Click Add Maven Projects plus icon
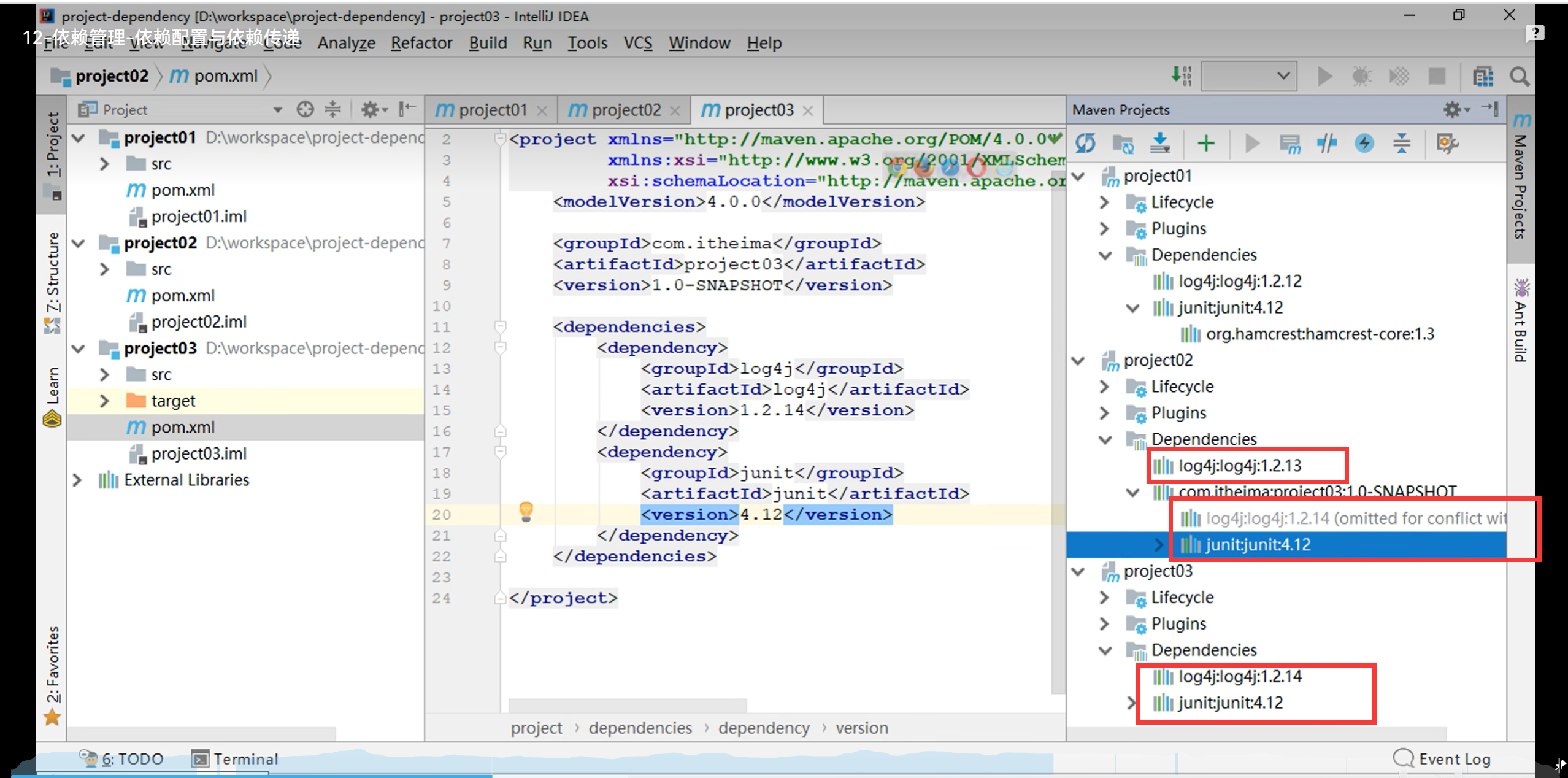 [x=1205, y=144]
